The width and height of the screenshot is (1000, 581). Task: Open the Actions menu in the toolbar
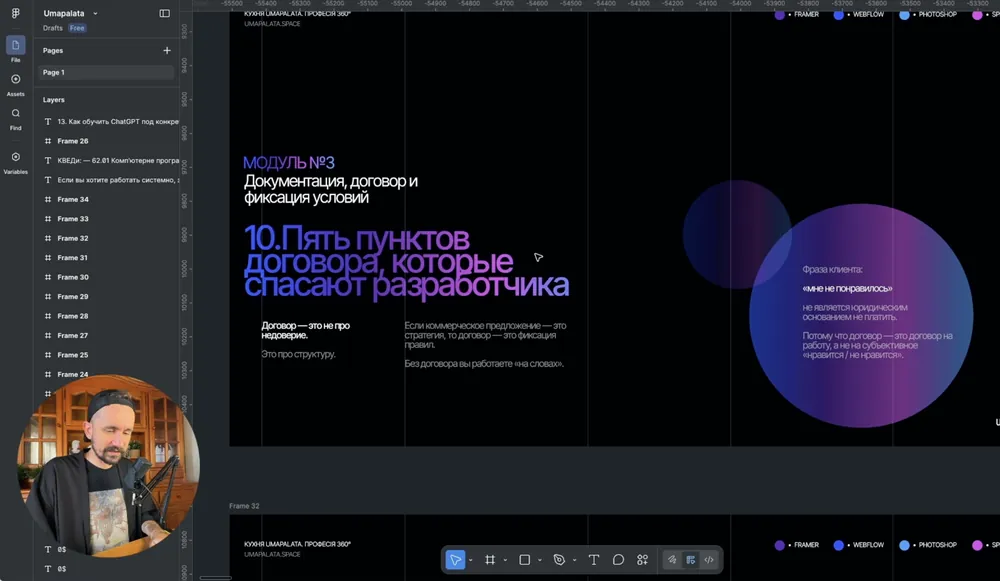click(642, 560)
